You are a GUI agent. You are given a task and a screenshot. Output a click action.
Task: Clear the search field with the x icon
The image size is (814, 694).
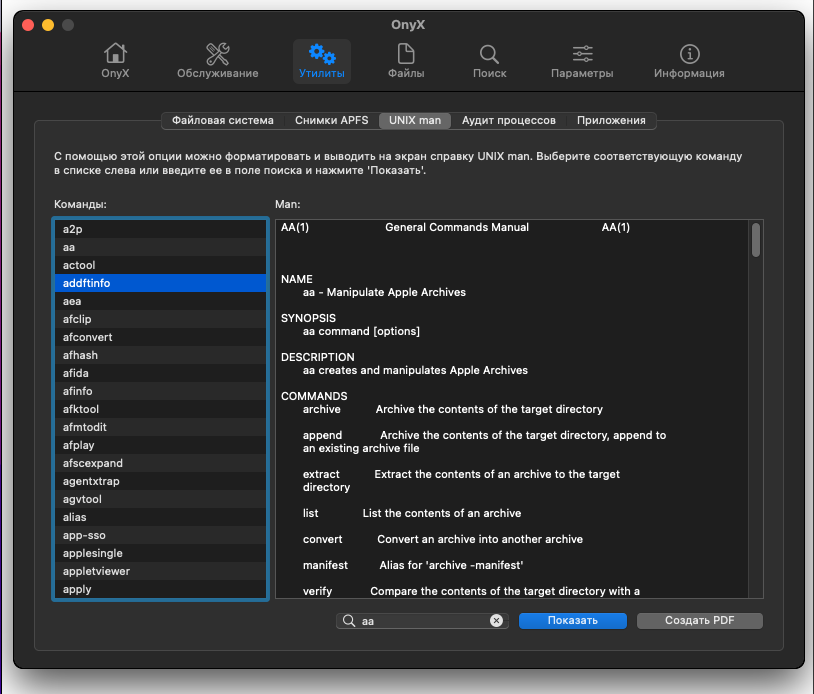coord(496,621)
